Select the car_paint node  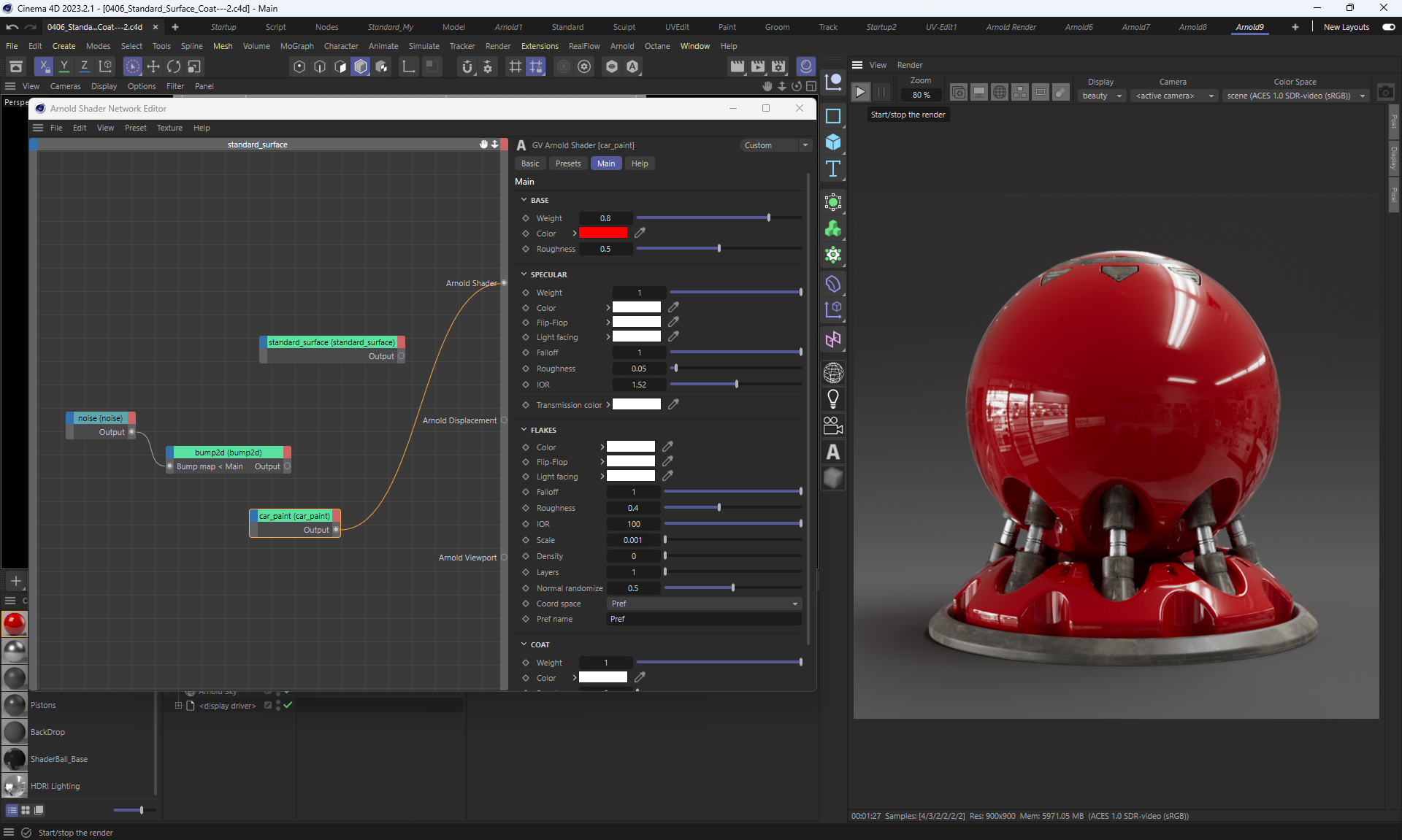click(x=294, y=516)
